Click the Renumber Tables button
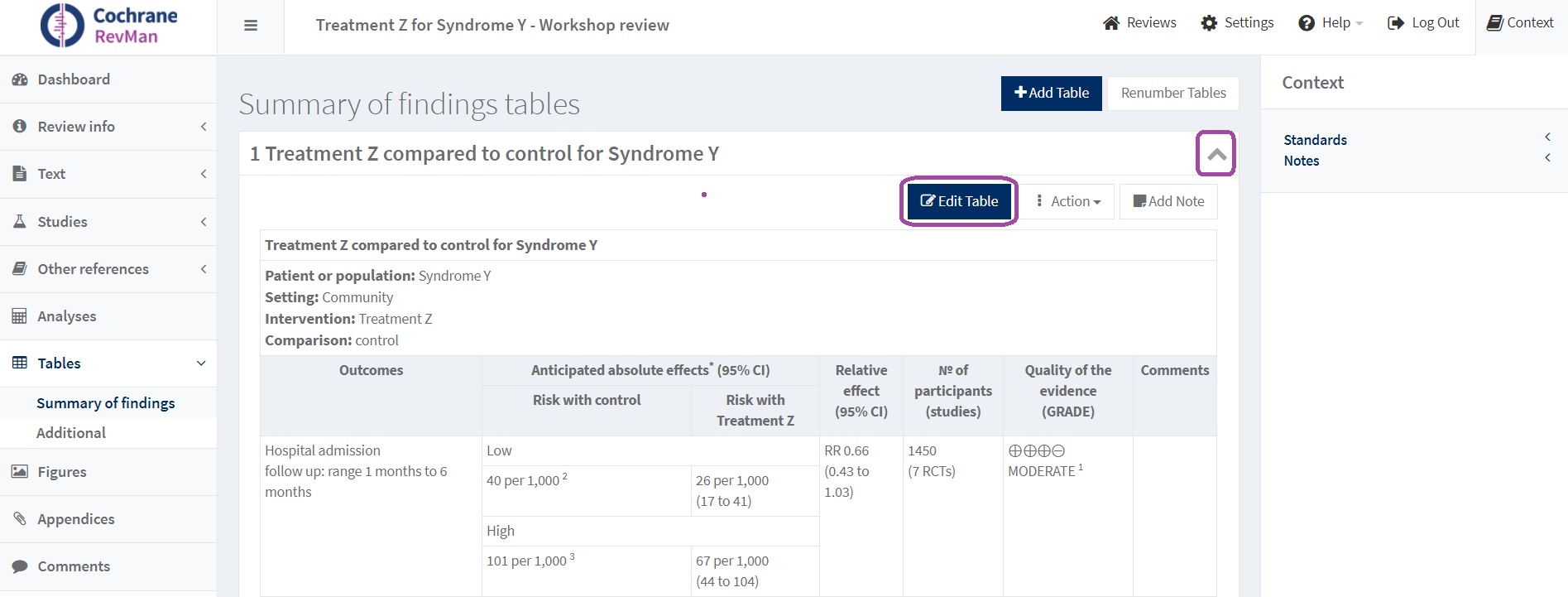Screen dimensions: 1568x597 click(1172, 93)
